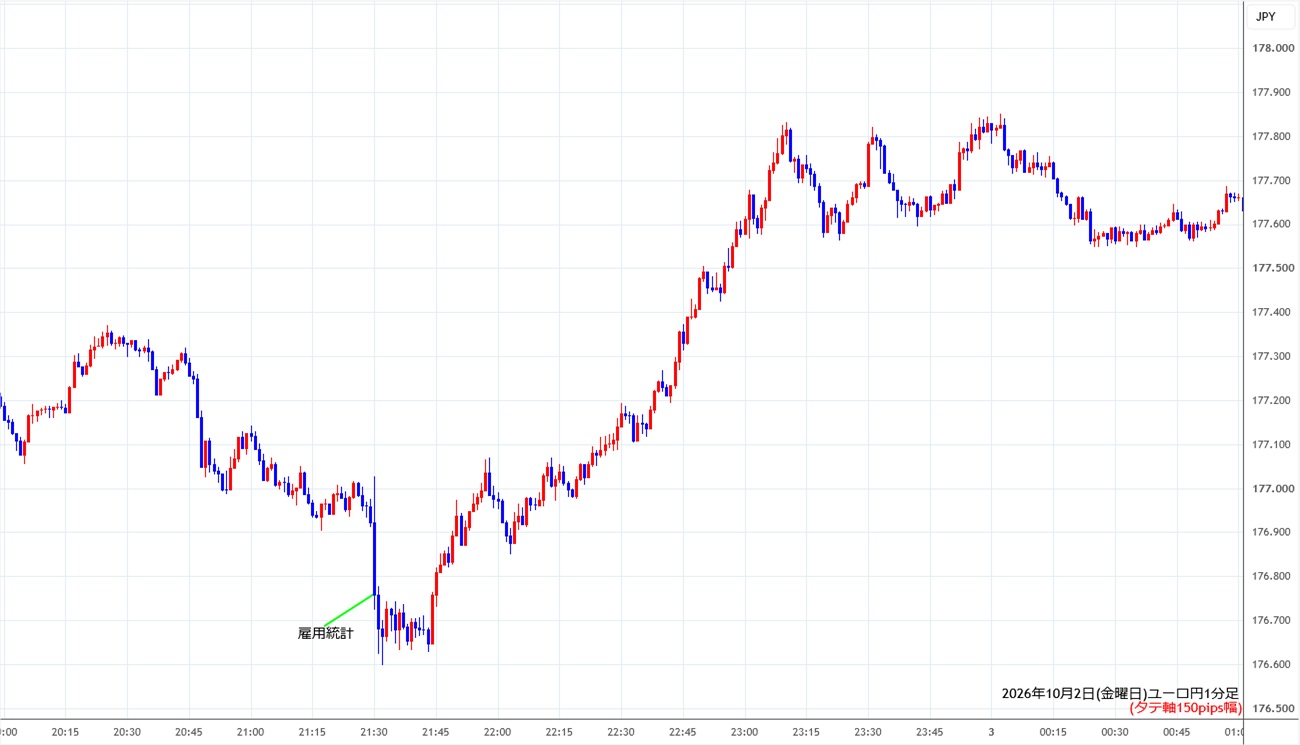The width and height of the screenshot is (1300, 745).
Task: Click the 21:15 time axis label
Action: tap(312, 732)
